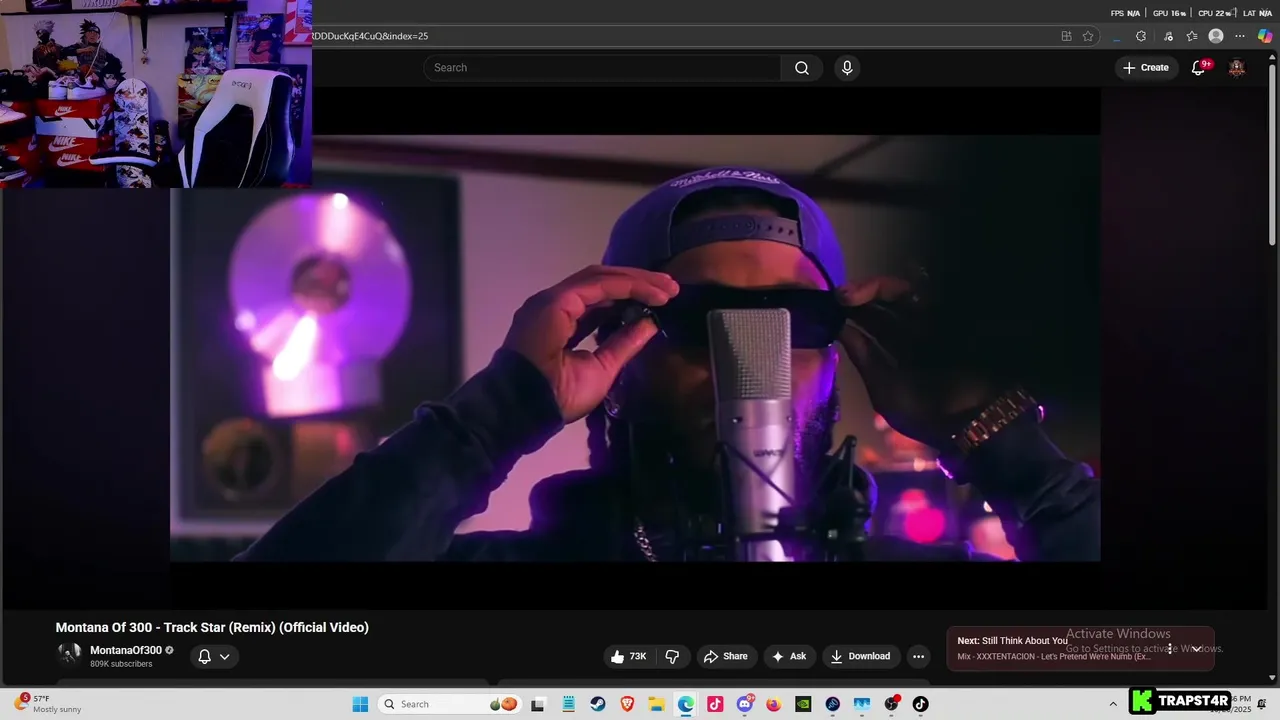Open browser profile avatar
The image size is (1280, 720).
point(1216,36)
